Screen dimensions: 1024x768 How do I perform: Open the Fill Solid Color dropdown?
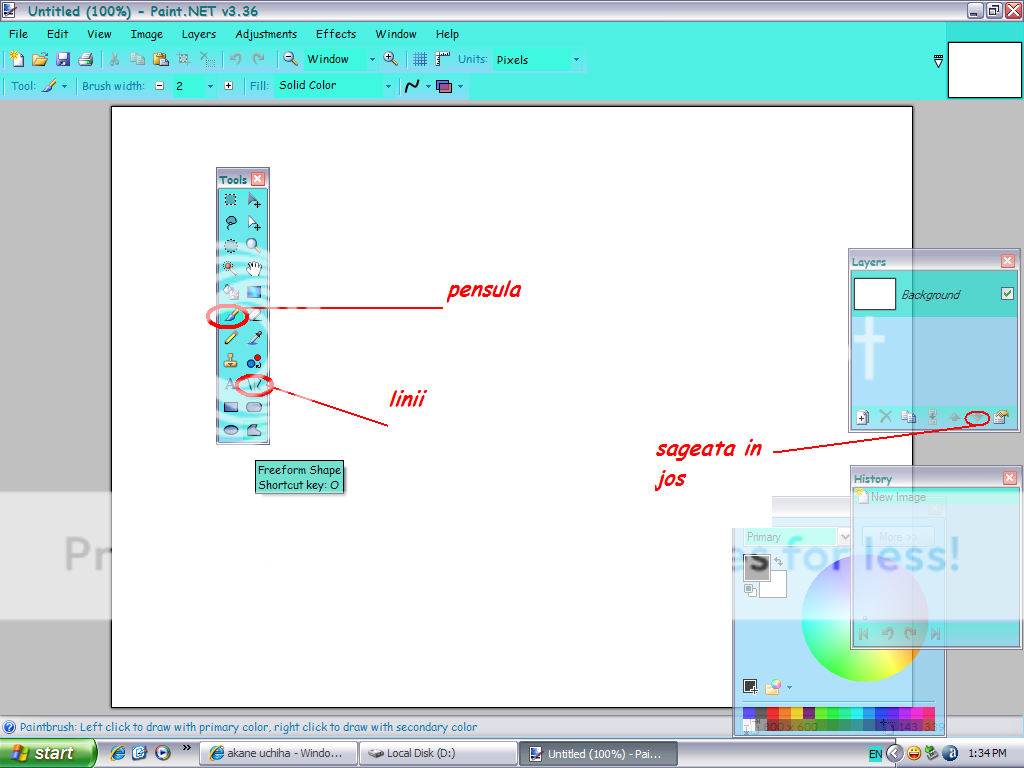coord(334,86)
